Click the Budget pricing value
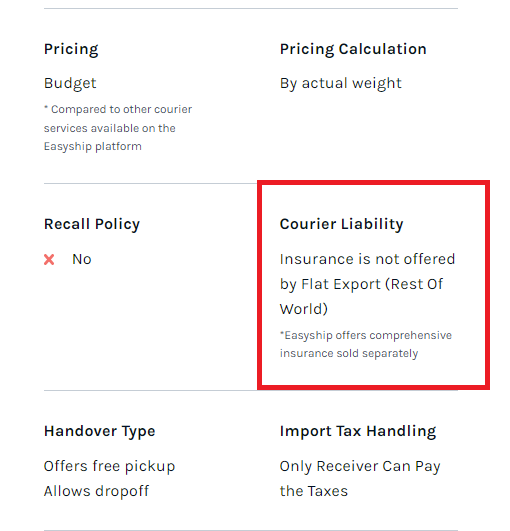510x531 pixels. coord(70,83)
